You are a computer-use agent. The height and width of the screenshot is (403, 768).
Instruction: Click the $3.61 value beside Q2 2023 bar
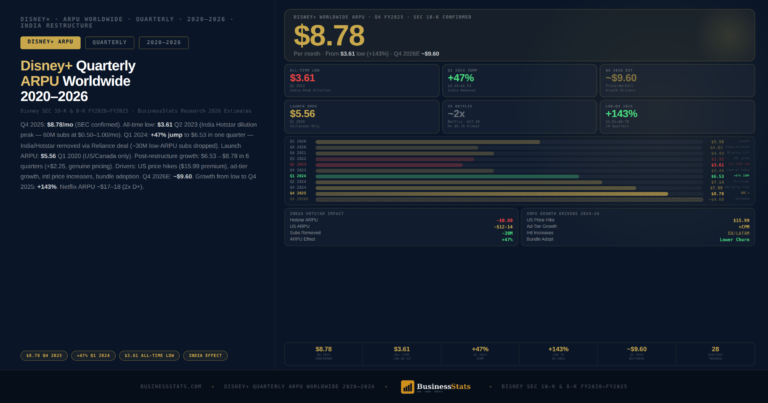coord(717,165)
